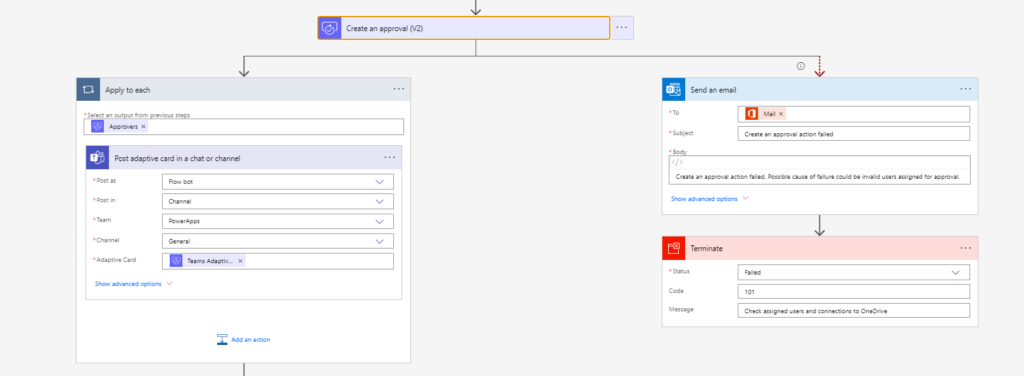Click the Apply to each loop icon
This screenshot has width=1024, height=376.
[88, 89]
